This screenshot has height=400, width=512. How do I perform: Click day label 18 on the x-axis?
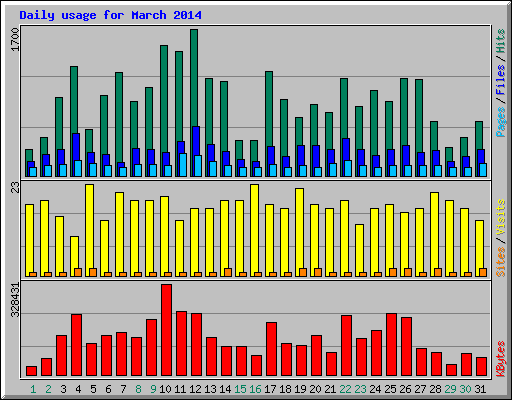285,389
